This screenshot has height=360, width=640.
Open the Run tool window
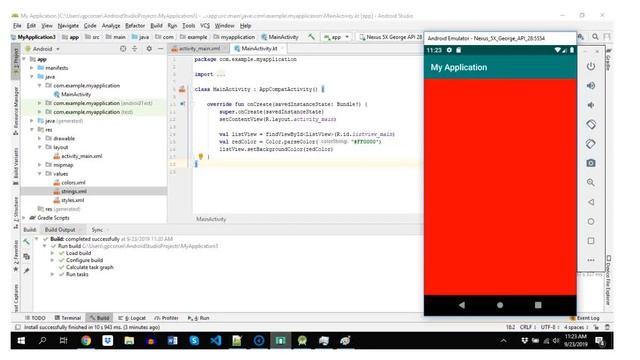[x=199, y=318]
